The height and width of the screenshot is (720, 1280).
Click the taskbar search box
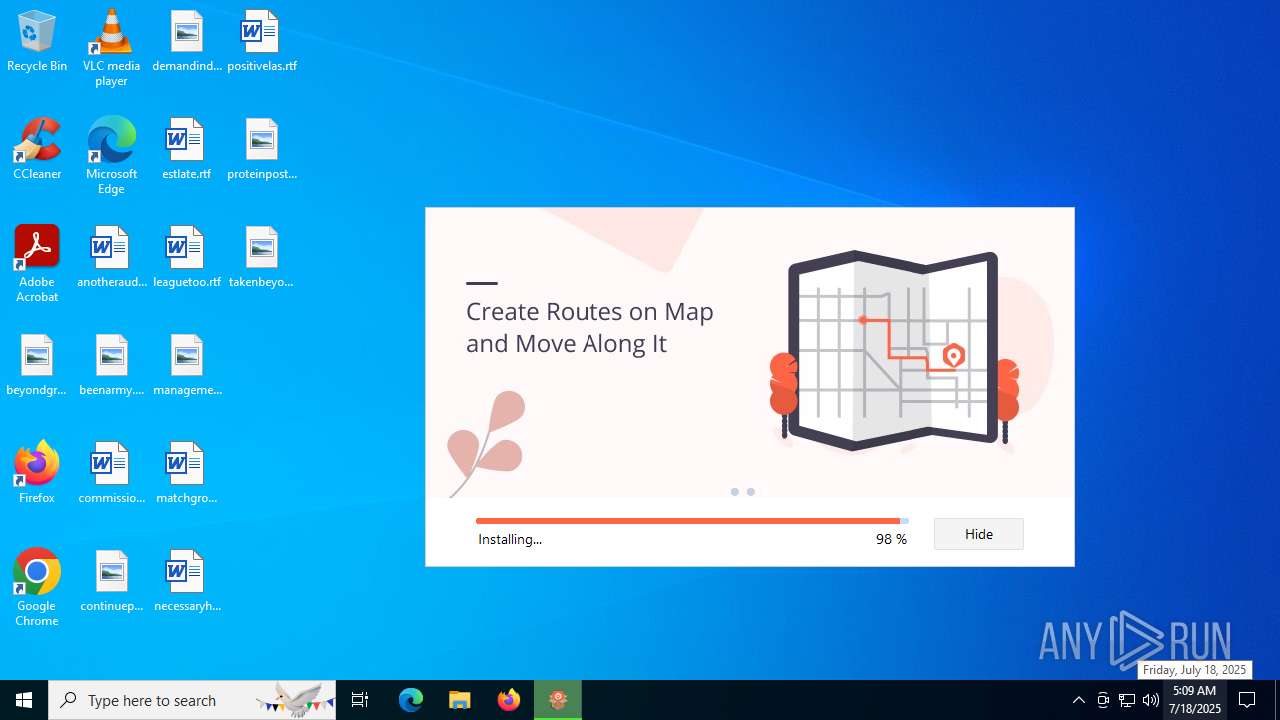pyautogui.click(x=194, y=700)
